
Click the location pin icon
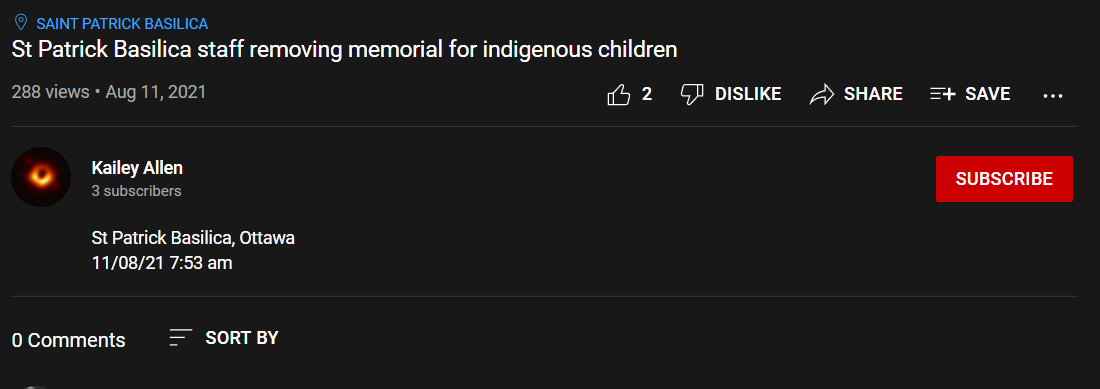click(21, 22)
